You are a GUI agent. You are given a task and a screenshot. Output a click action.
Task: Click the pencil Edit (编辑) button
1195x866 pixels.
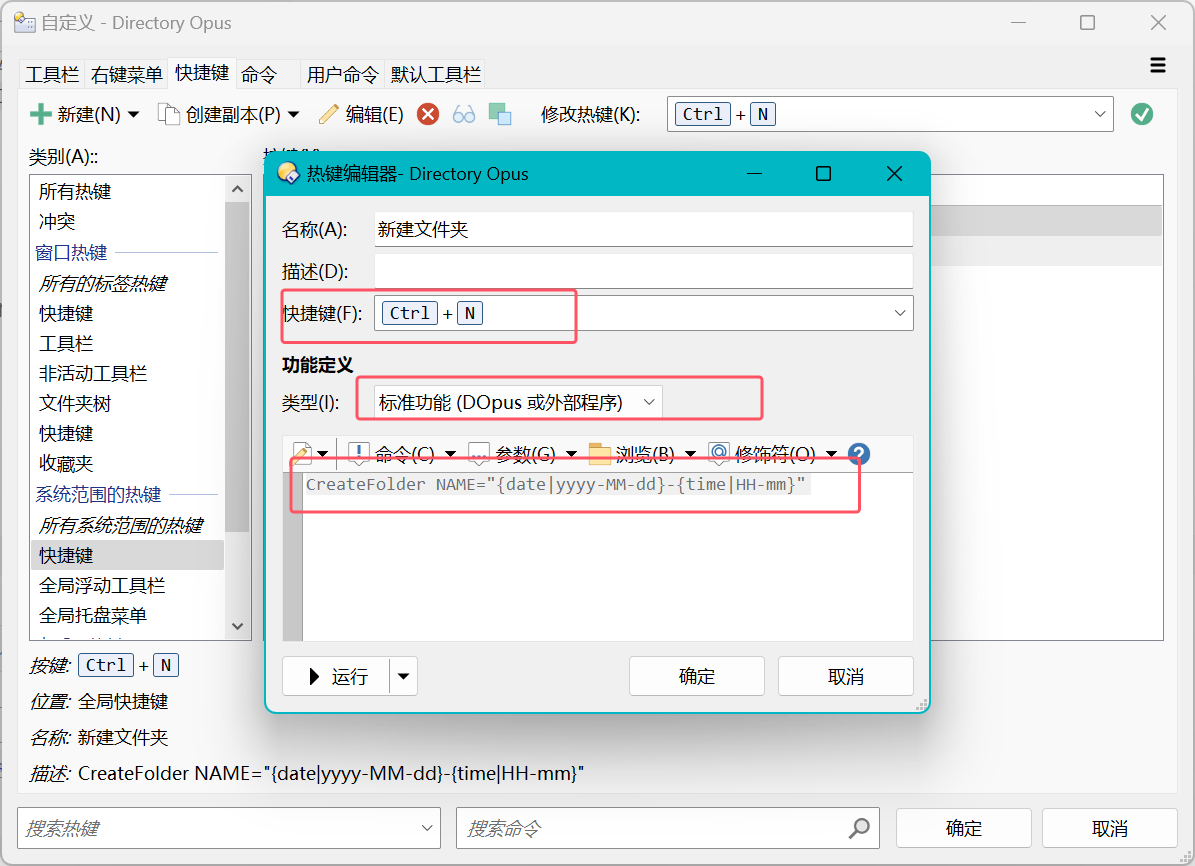pos(361,114)
